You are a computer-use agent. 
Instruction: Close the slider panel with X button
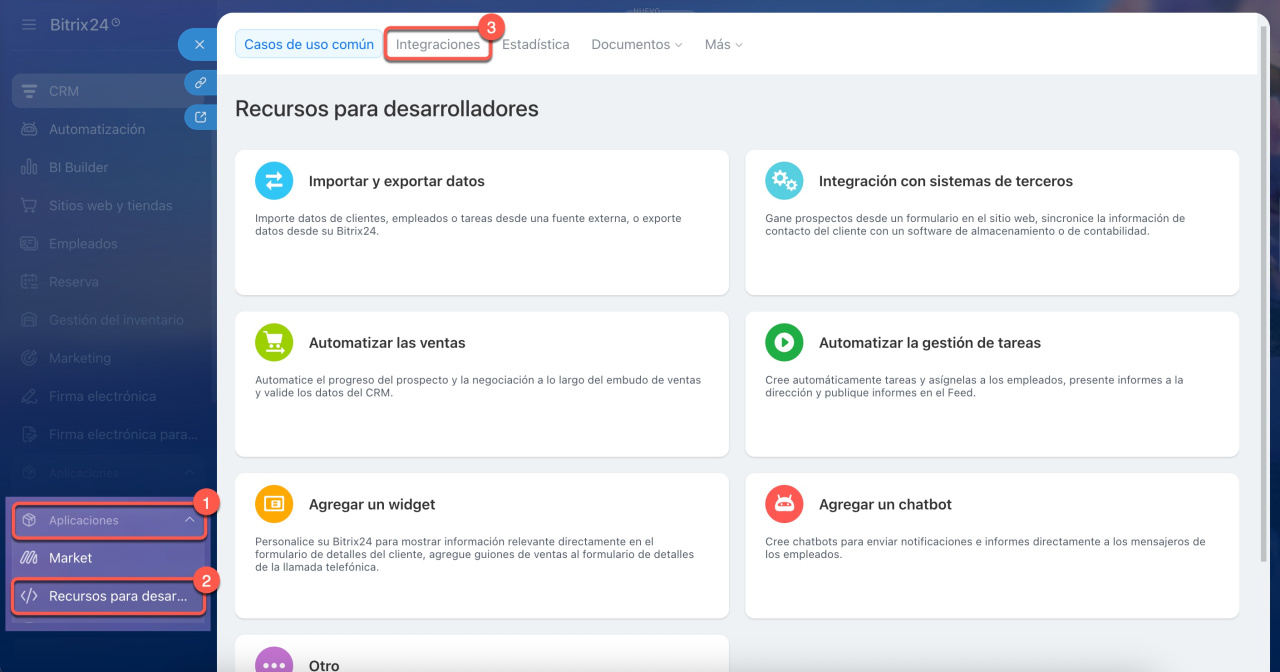click(x=199, y=45)
